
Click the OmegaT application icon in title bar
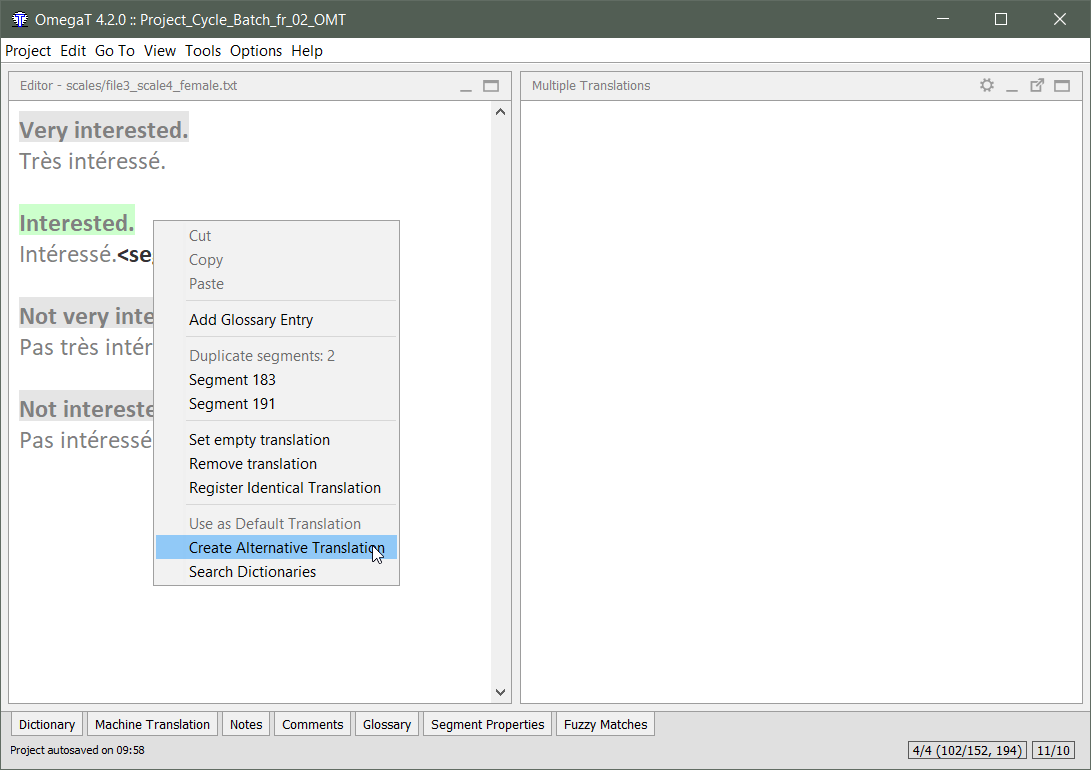coord(19,19)
